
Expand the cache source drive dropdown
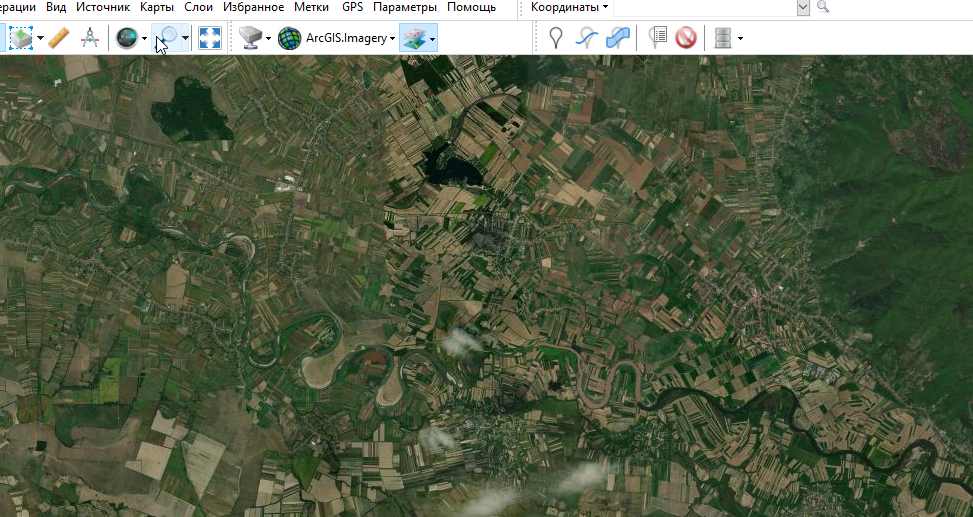pos(268,39)
